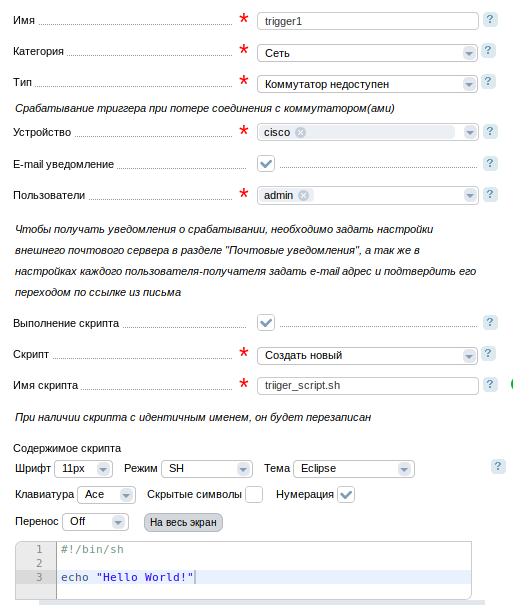Open help icon for Имя field

coord(490,20)
